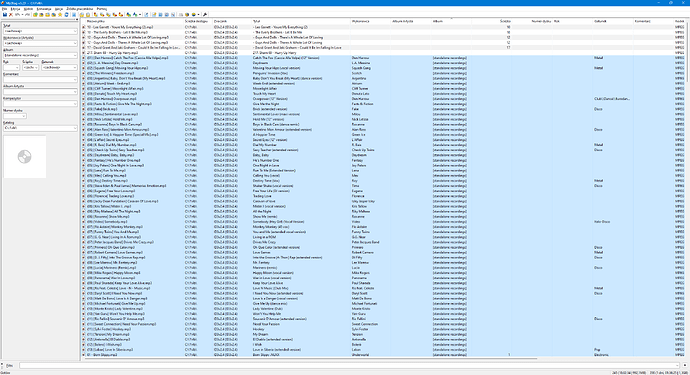Click the Tag - Filename converter icon
This screenshot has width=690, height=375.
click(95, 15)
